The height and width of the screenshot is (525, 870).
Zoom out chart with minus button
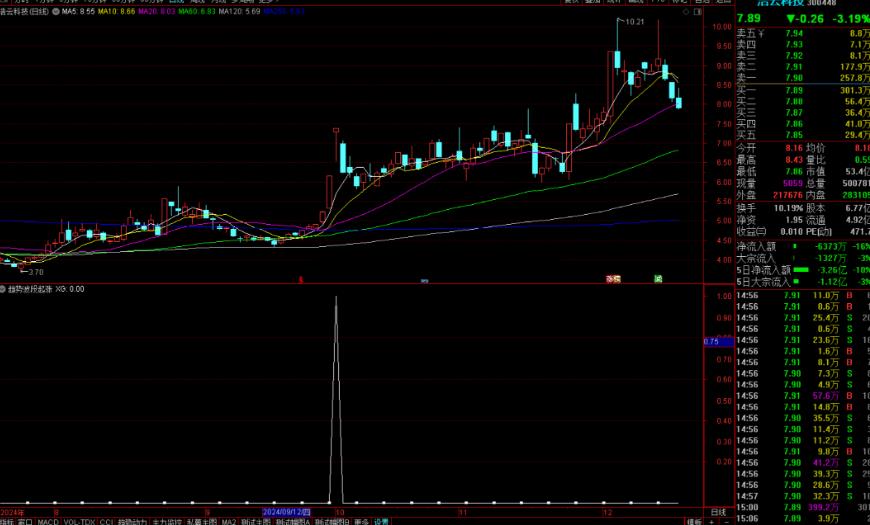(x=727, y=522)
